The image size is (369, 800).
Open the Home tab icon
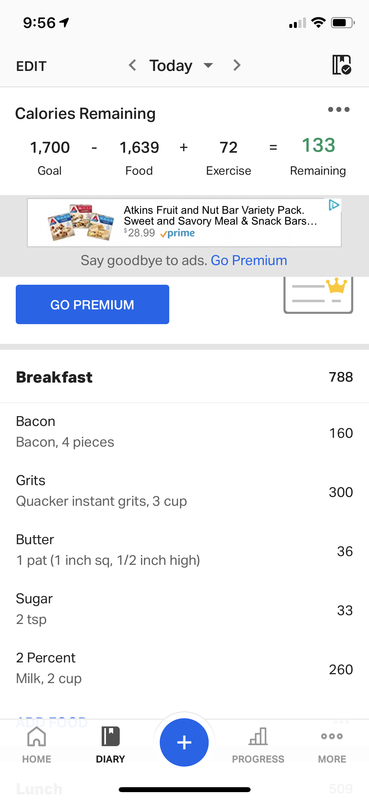36,737
